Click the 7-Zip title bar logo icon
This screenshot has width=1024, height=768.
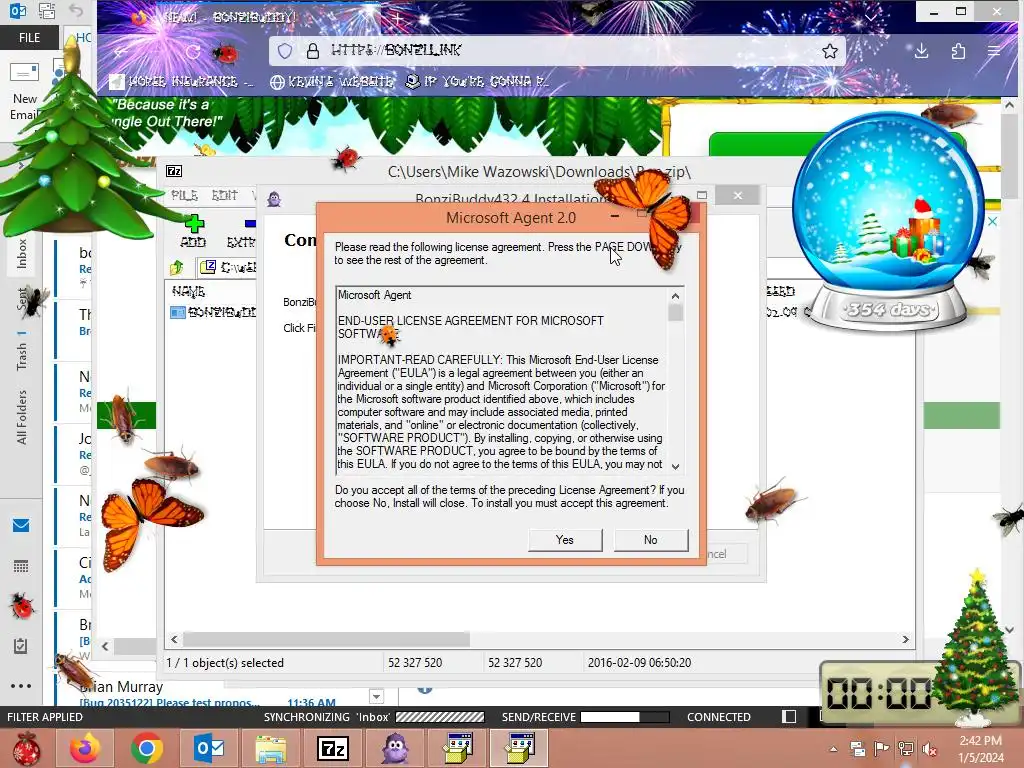pos(174,171)
